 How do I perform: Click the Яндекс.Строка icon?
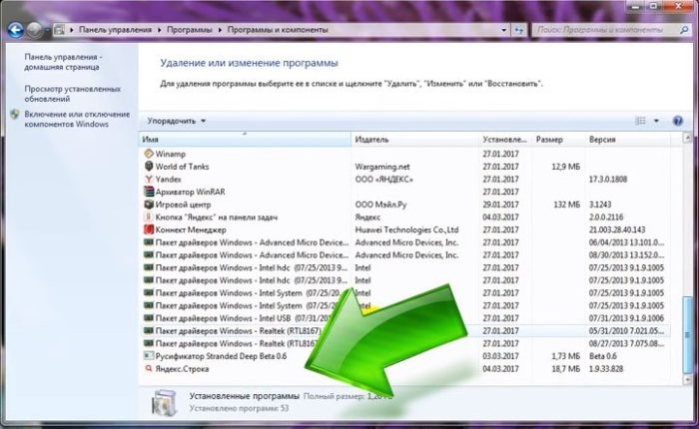coord(148,369)
